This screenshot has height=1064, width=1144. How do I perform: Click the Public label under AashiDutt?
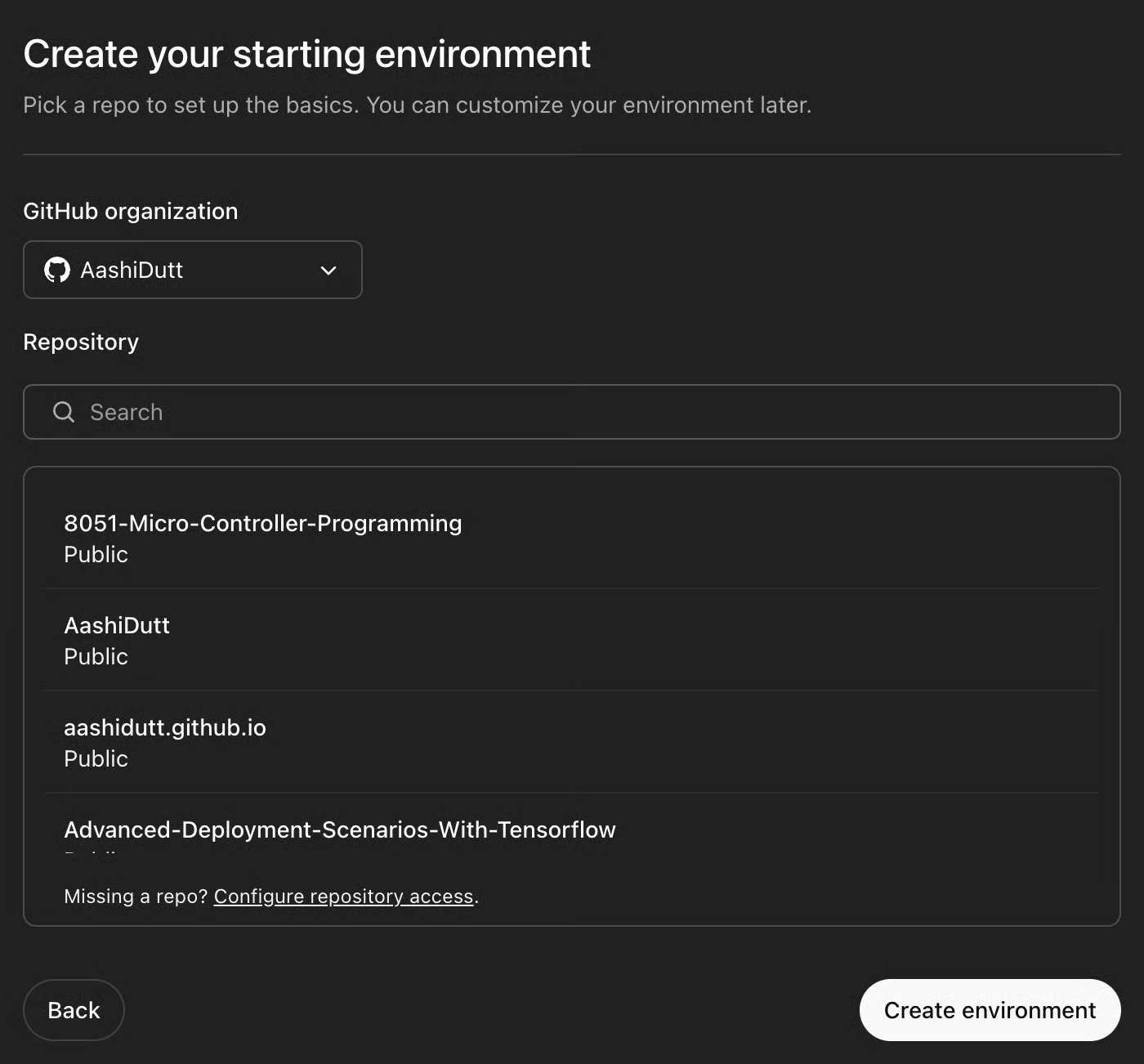(96, 656)
